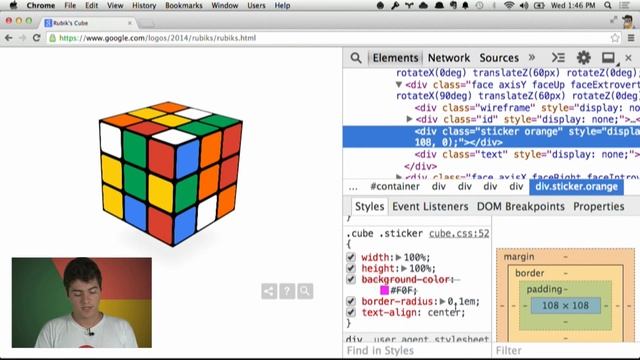This screenshot has width=640, height=360.
Task: Select the Styles sidebar tab
Action: click(369, 207)
